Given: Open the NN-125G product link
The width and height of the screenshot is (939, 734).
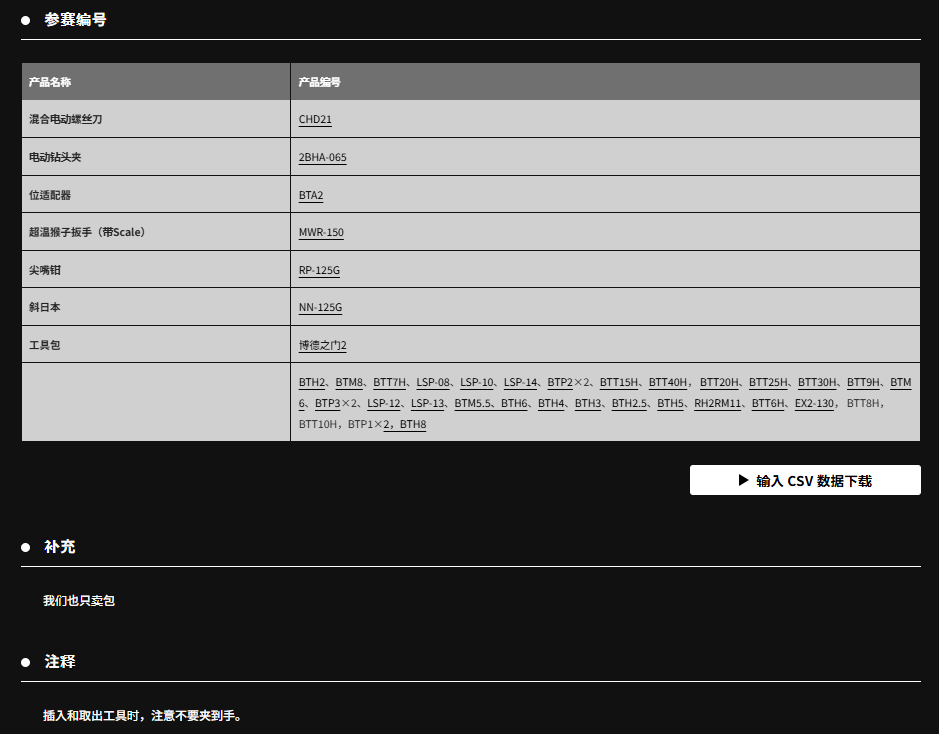Looking at the screenshot, I should [320, 308].
